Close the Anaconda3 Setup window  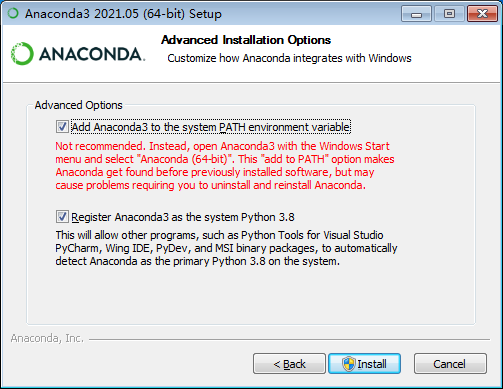[x=482, y=14]
